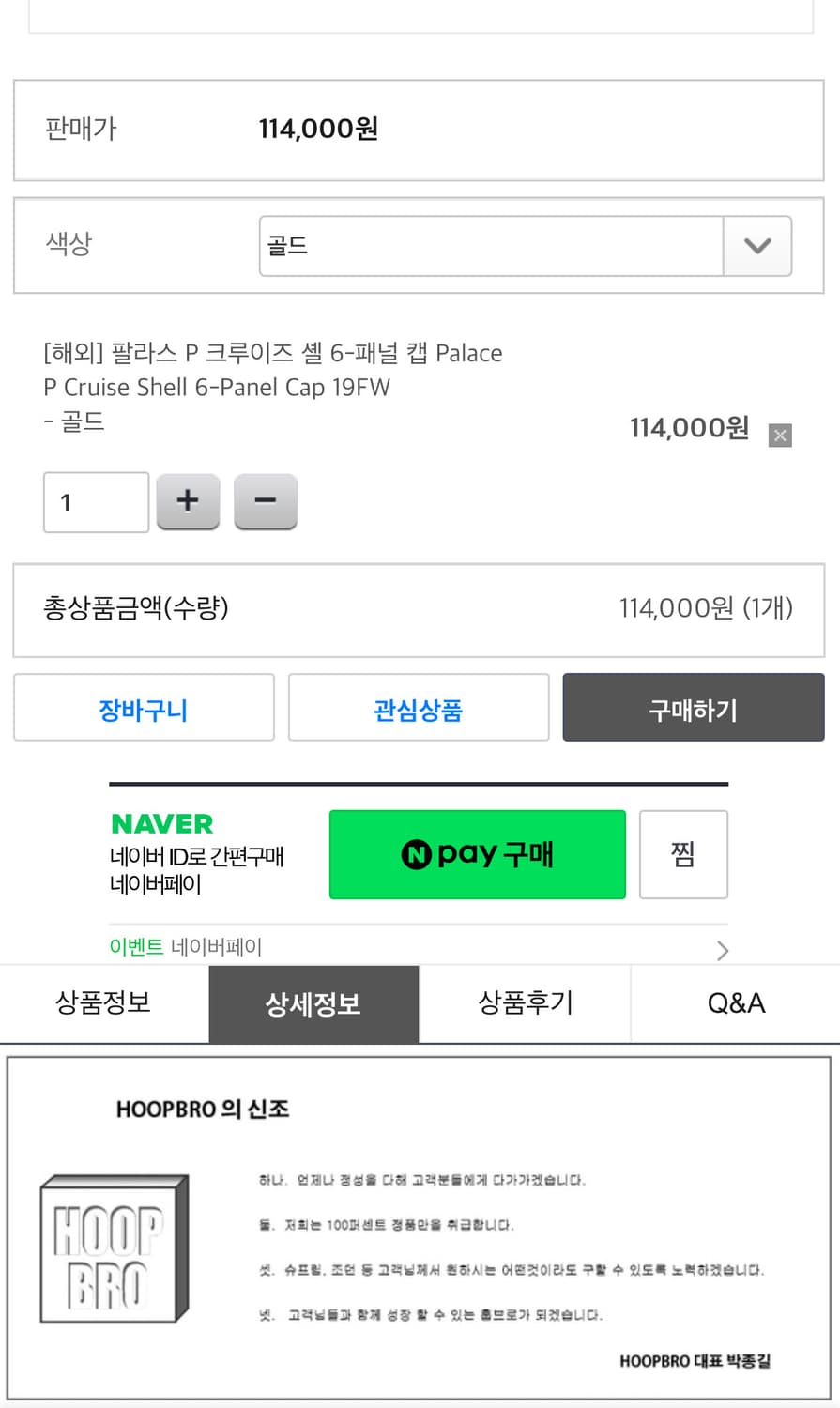
Task: Click the quantity input field showing 1
Action: pyautogui.click(x=95, y=501)
